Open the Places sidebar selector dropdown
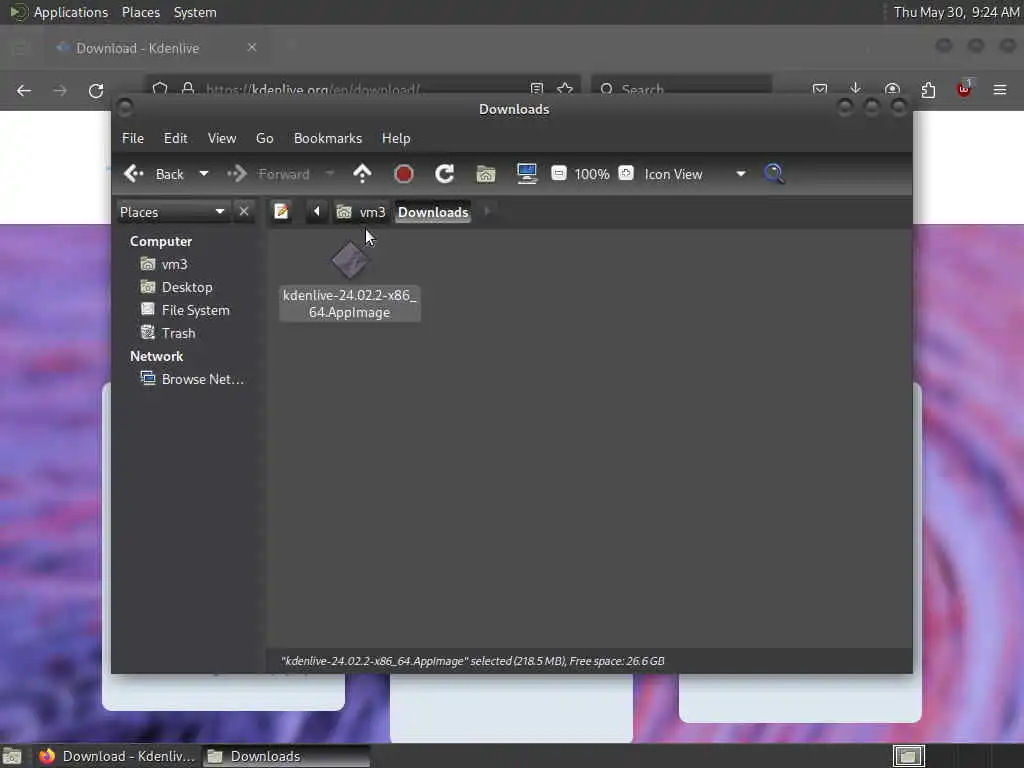Image resolution: width=1024 pixels, height=768 pixels. (x=172, y=212)
